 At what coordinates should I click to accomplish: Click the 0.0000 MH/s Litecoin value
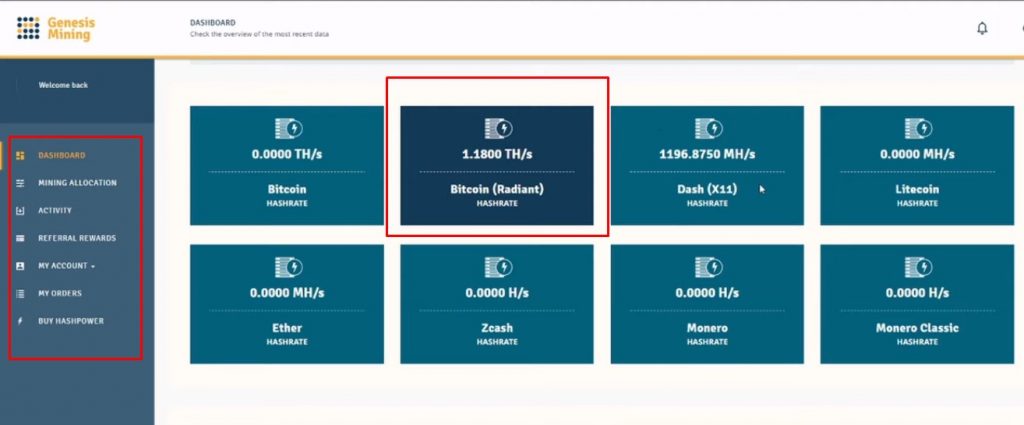[918, 155]
